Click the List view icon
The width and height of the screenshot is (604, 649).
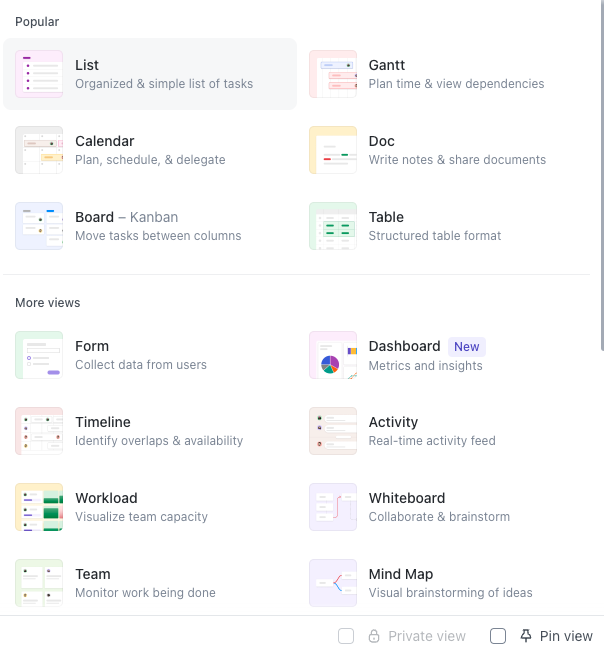[39, 74]
